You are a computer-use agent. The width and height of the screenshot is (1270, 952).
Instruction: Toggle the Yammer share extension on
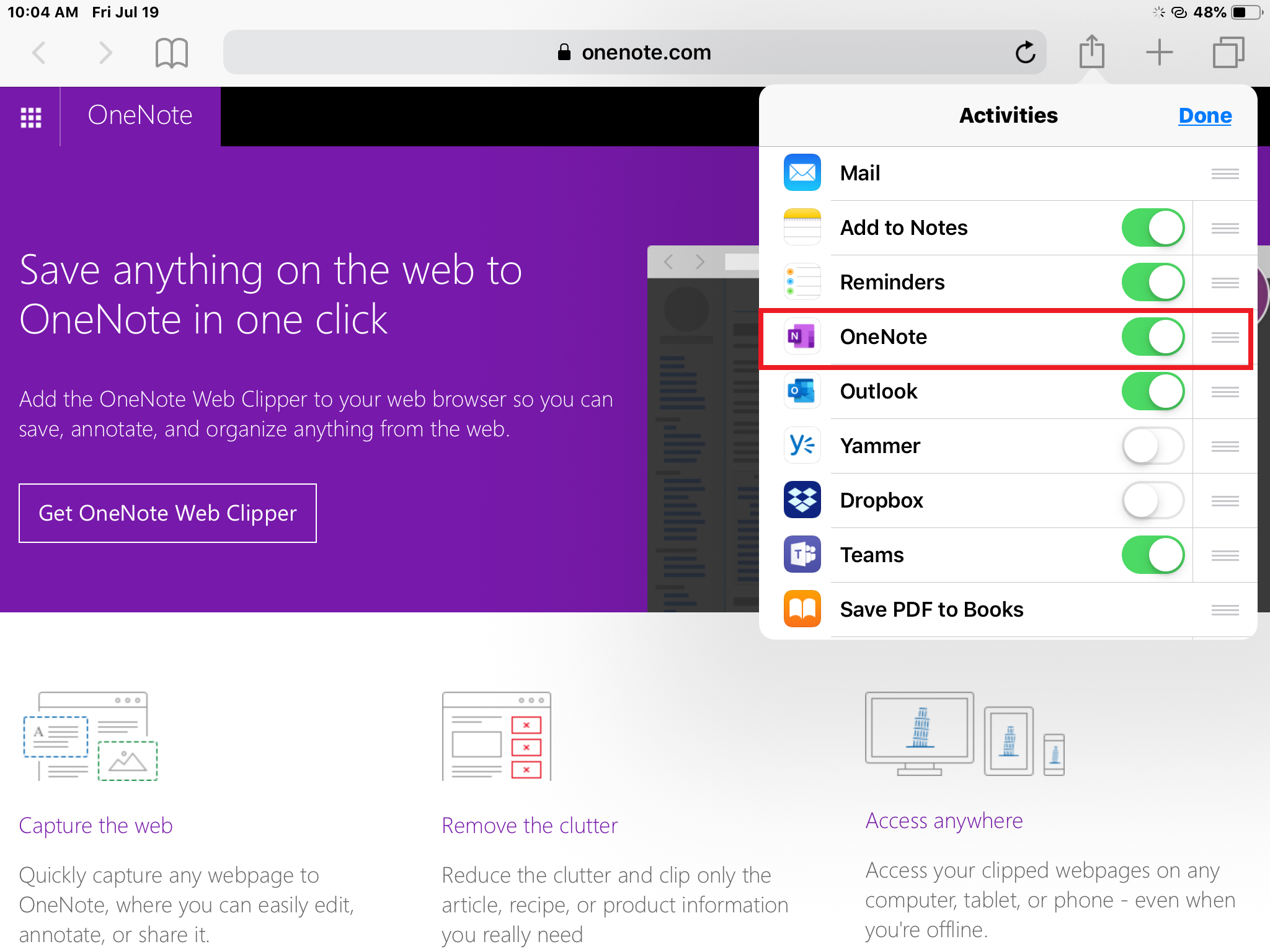(x=1150, y=445)
